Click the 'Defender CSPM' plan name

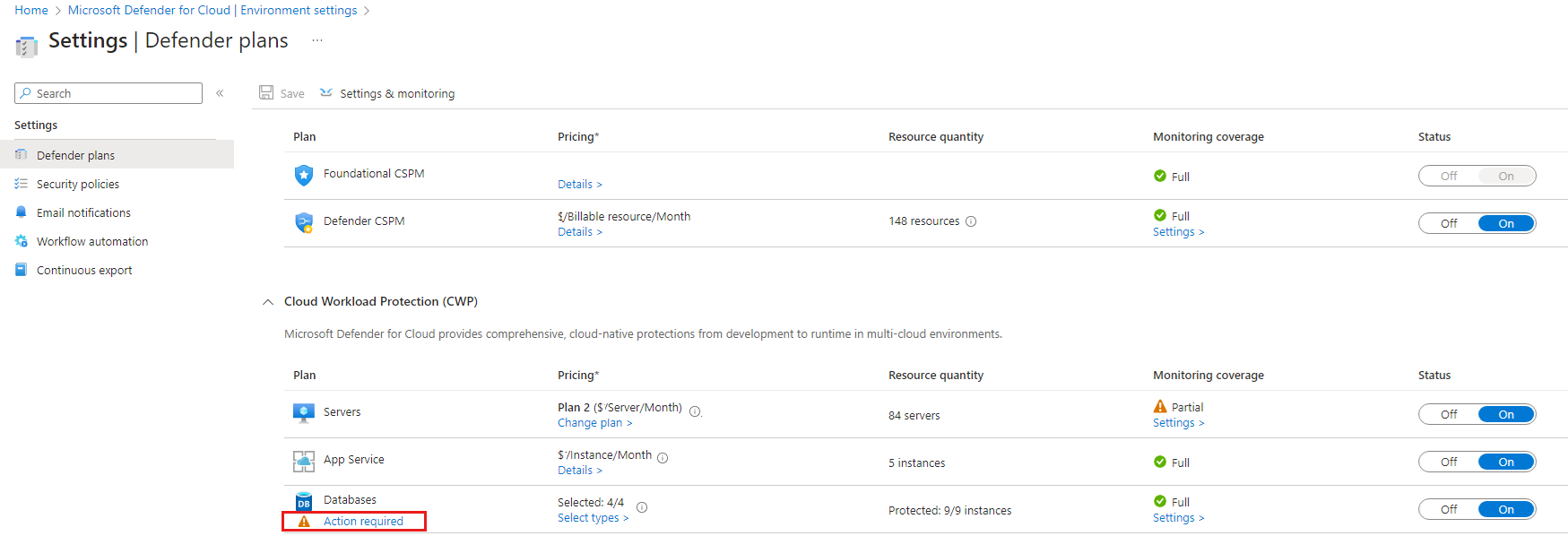click(x=364, y=220)
